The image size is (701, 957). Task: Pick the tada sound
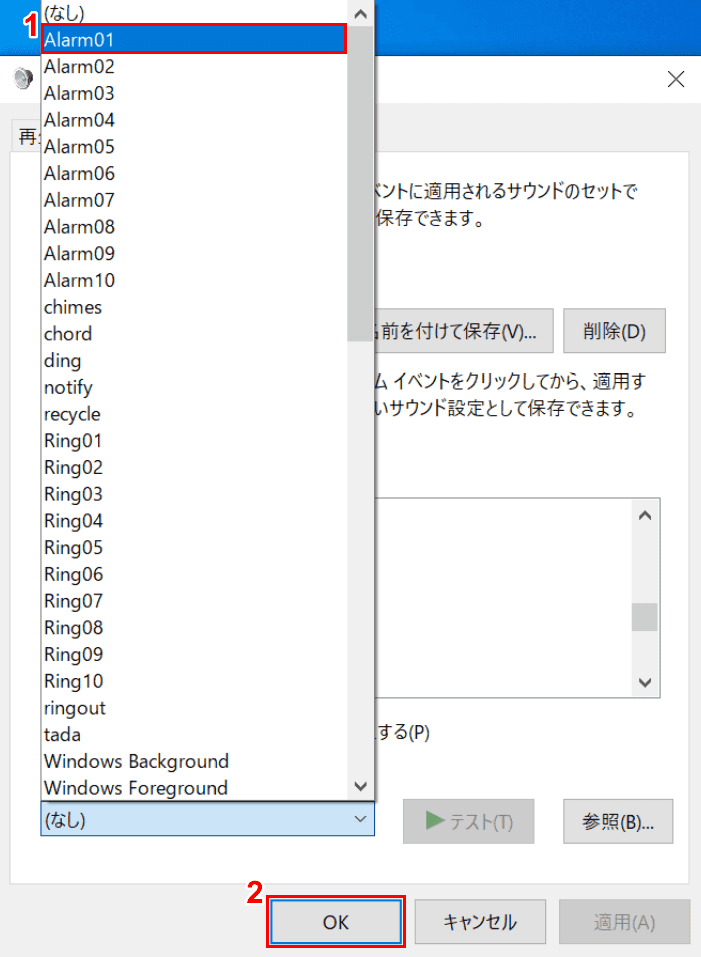(195, 735)
